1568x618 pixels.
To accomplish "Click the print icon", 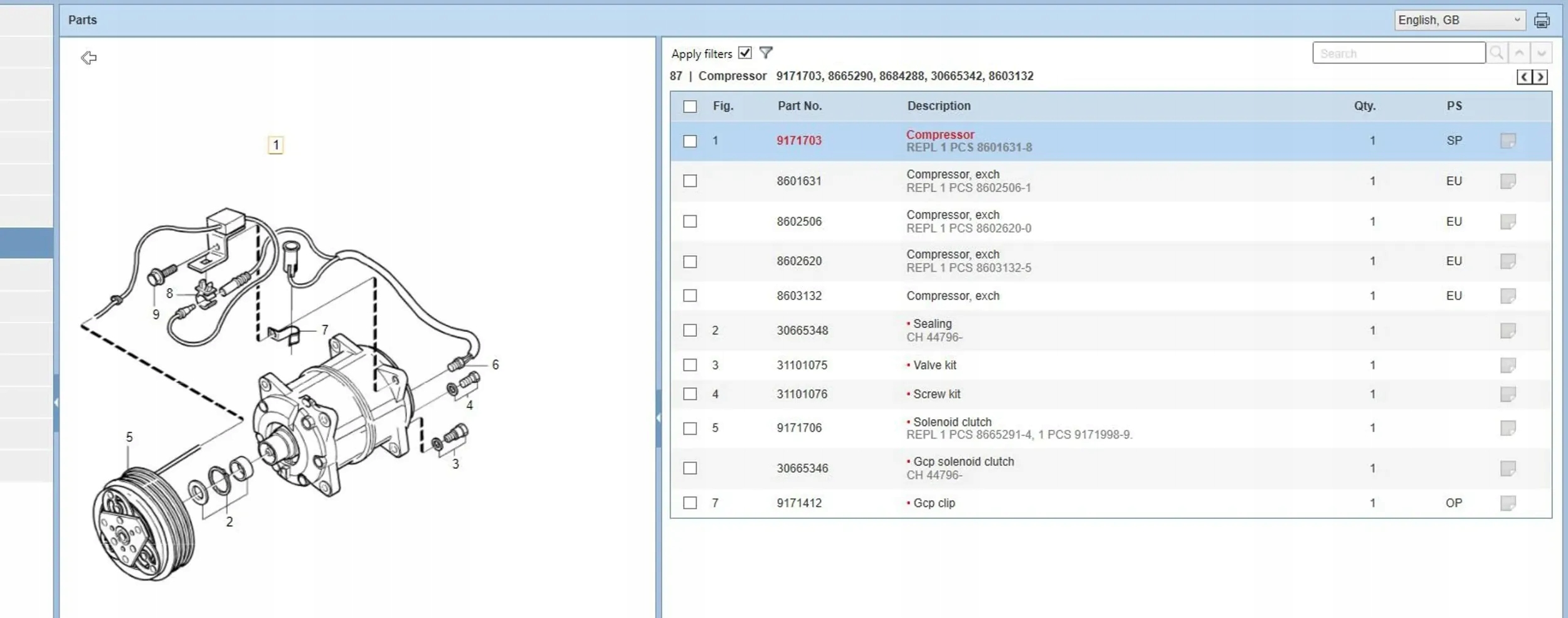I will 1542,21.
